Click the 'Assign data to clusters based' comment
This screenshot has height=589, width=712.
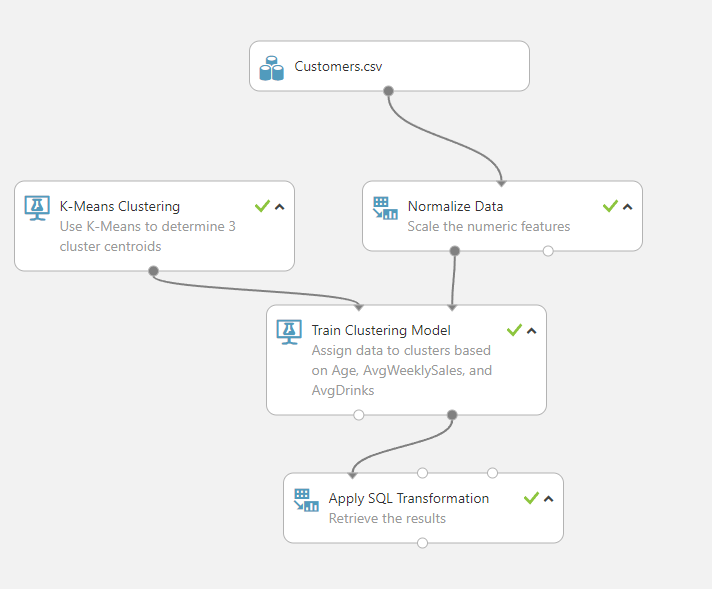(x=401, y=351)
